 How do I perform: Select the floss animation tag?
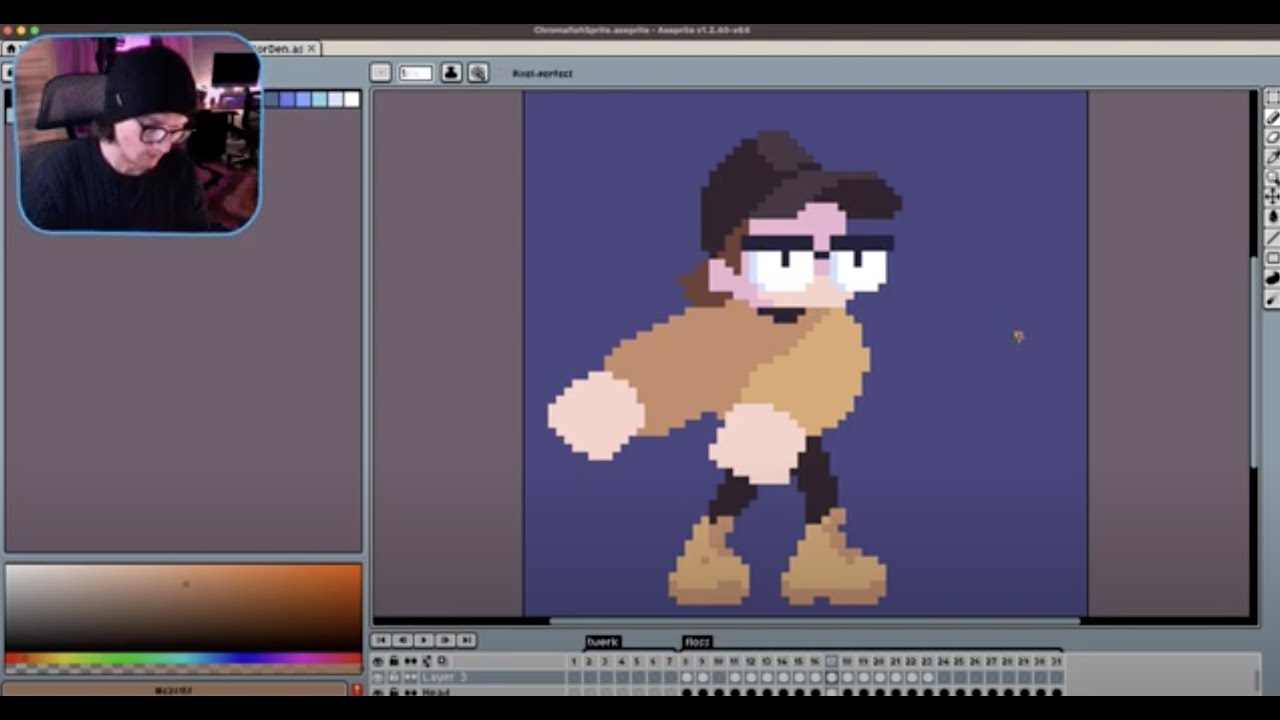[697, 642]
